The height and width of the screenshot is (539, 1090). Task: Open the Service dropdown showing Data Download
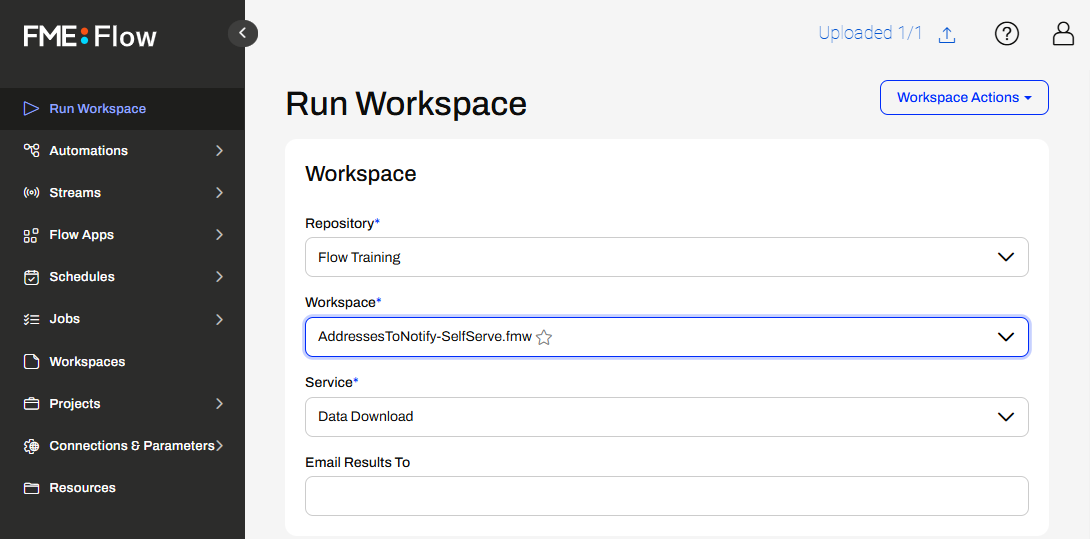(667, 417)
